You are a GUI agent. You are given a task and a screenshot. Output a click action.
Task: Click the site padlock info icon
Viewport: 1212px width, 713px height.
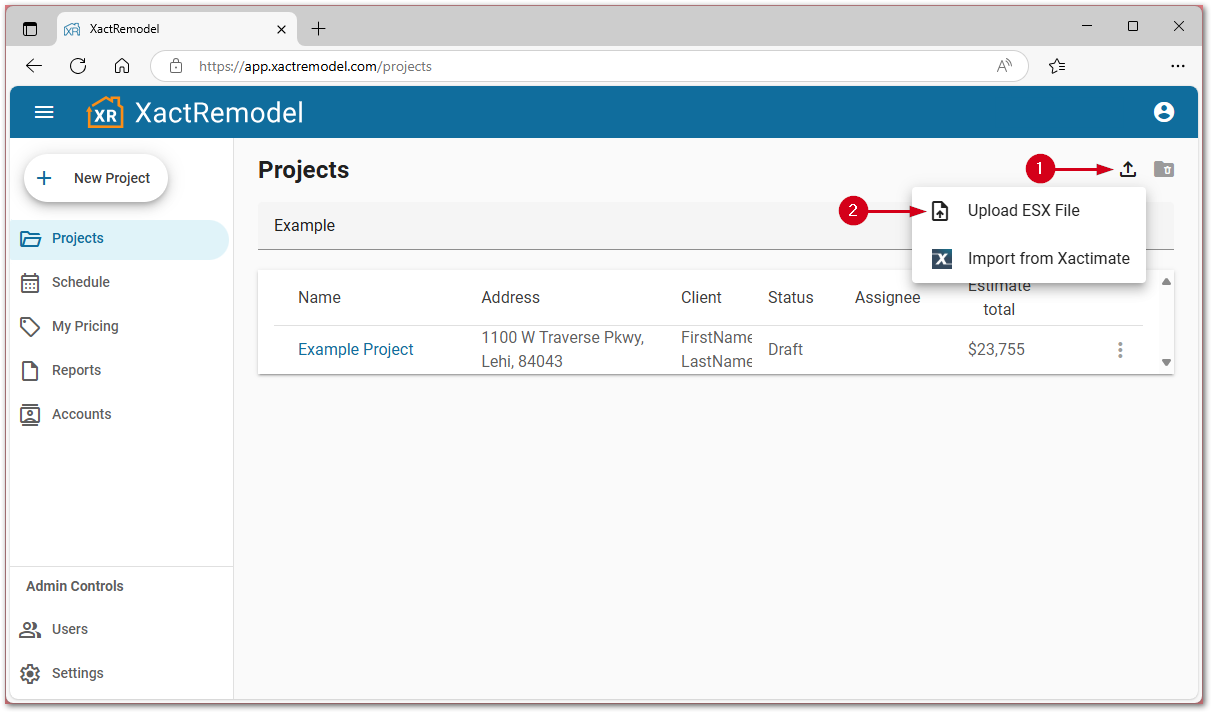[176, 66]
